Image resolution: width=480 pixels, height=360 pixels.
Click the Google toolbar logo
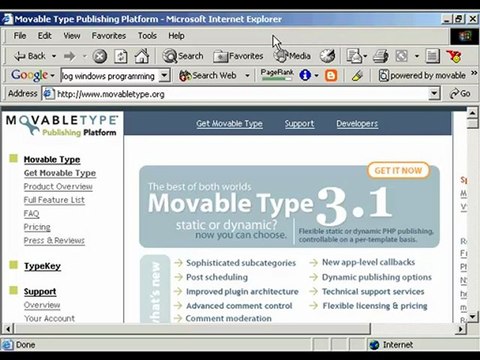(x=29, y=76)
